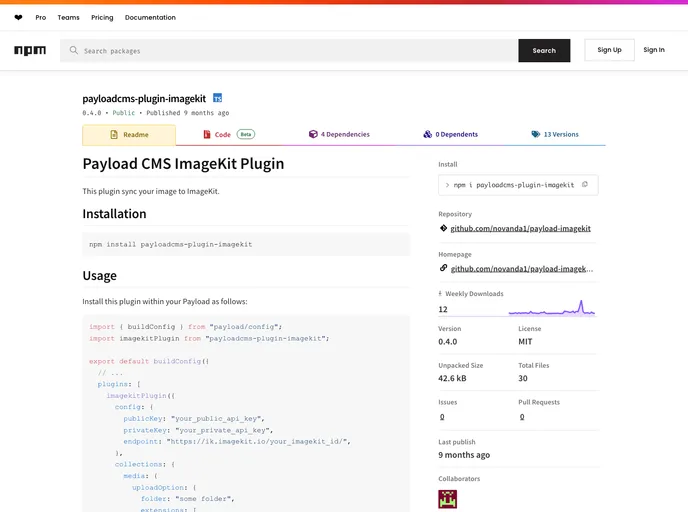Open the Pro menu item
Viewport: 688px width, 512px height.
pyautogui.click(x=41, y=18)
